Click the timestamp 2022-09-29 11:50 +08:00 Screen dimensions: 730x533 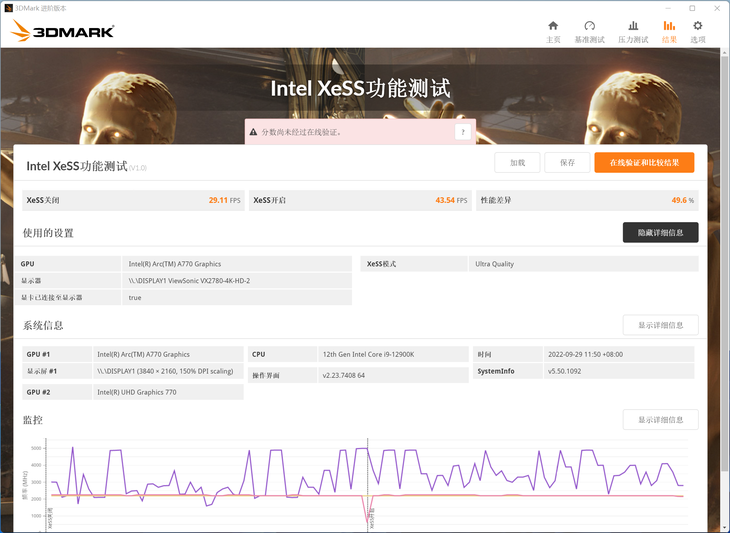585,354
